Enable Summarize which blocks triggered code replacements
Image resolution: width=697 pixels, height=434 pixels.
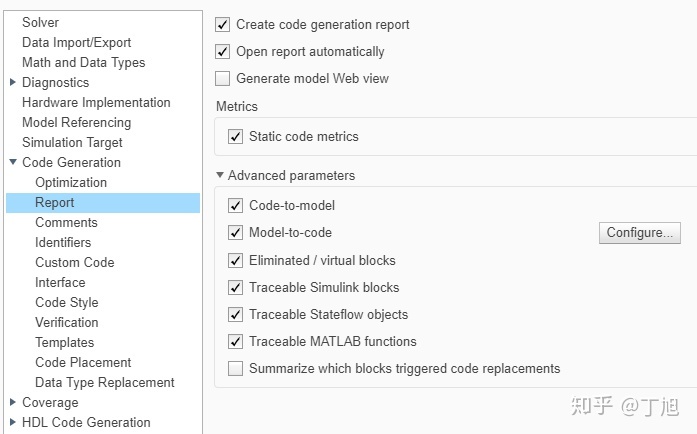[236, 368]
